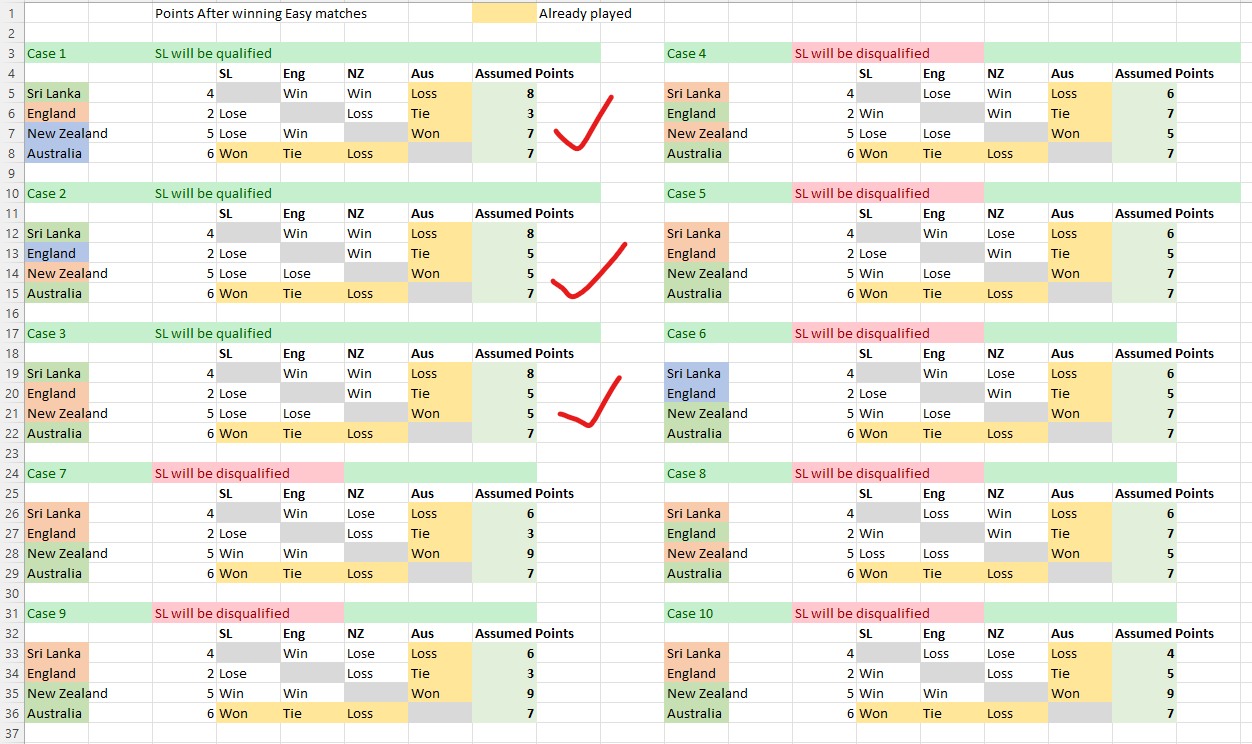The image size is (1252, 744).
Task: Select the 'Case 7' header cell
Action: coord(57,473)
